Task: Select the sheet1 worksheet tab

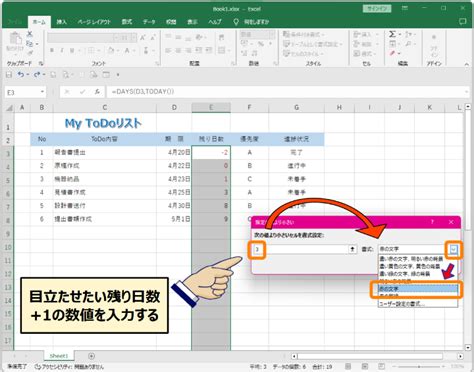Action: 59,356
